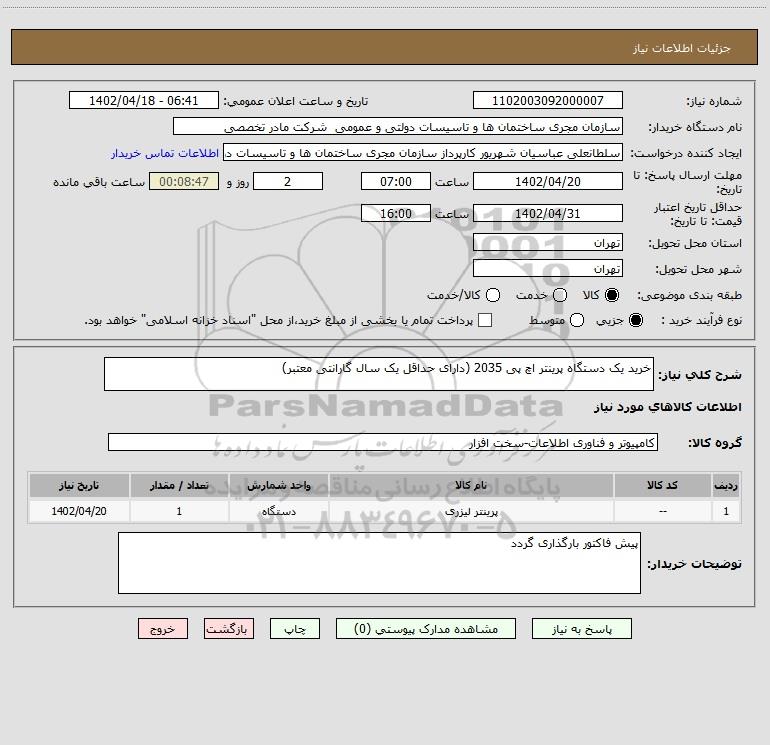Click the price validity date 1402/04/31 field
The image size is (770, 745).
click(x=548, y=213)
